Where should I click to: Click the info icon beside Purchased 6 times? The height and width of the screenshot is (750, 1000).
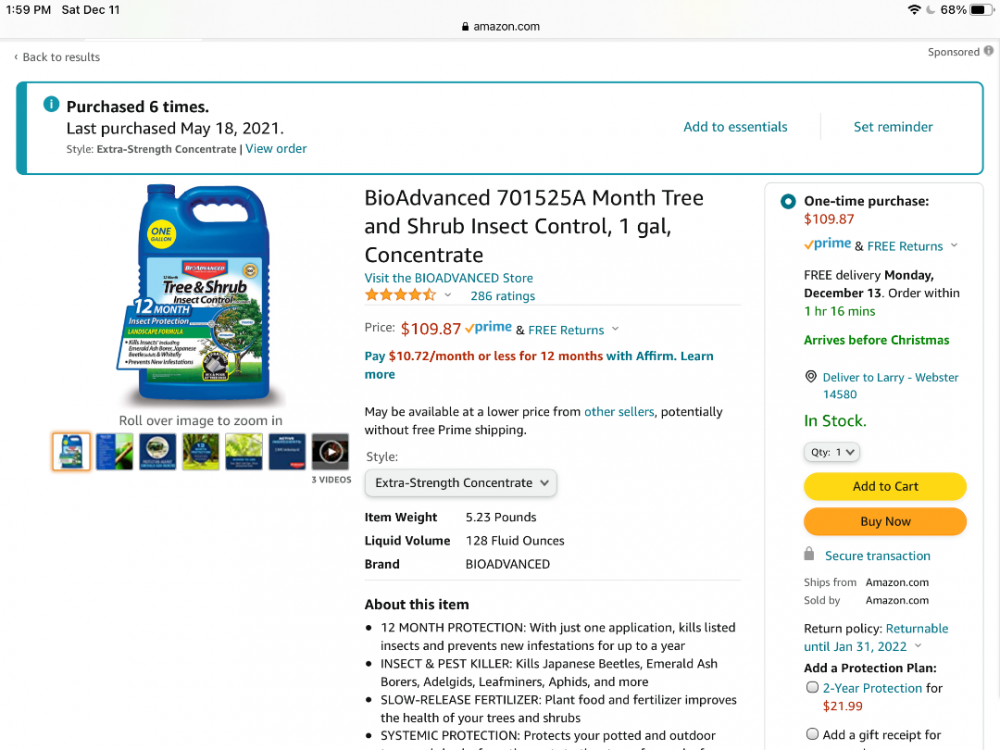pos(51,104)
